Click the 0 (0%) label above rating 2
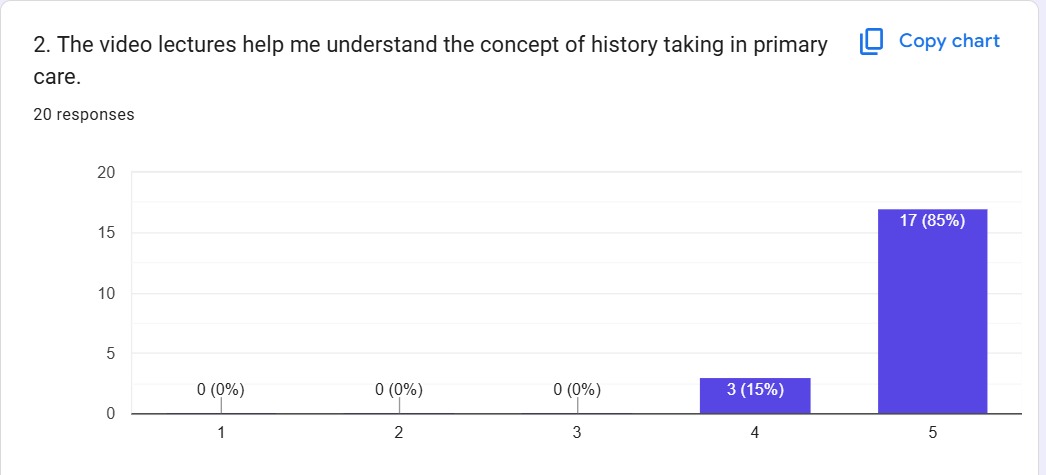This screenshot has width=1046, height=475. click(399, 390)
